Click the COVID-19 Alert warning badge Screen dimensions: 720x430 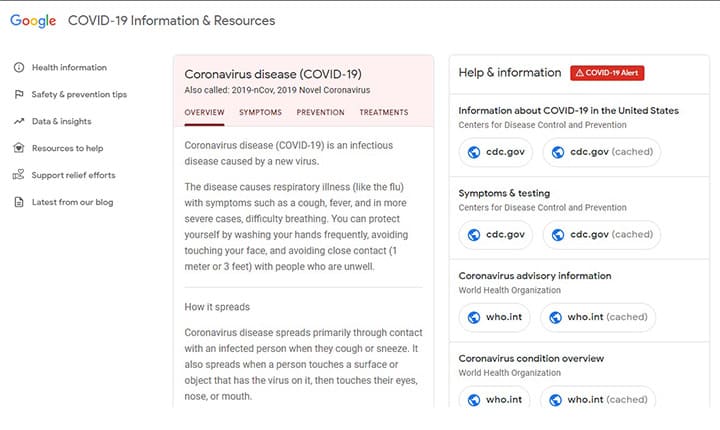pyautogui.click(x=607, y=73)
